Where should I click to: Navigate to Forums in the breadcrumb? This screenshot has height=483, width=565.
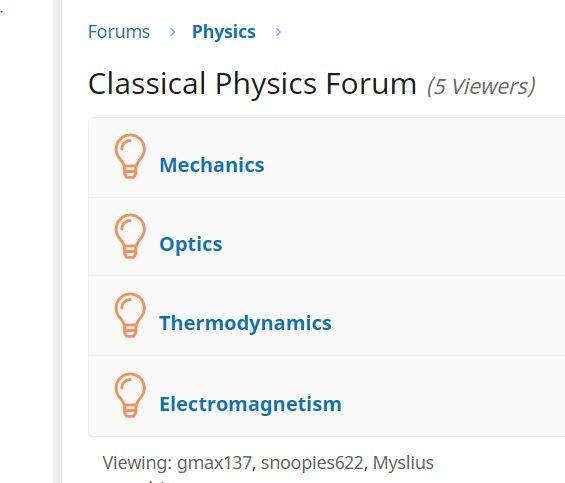pos(119,32)
